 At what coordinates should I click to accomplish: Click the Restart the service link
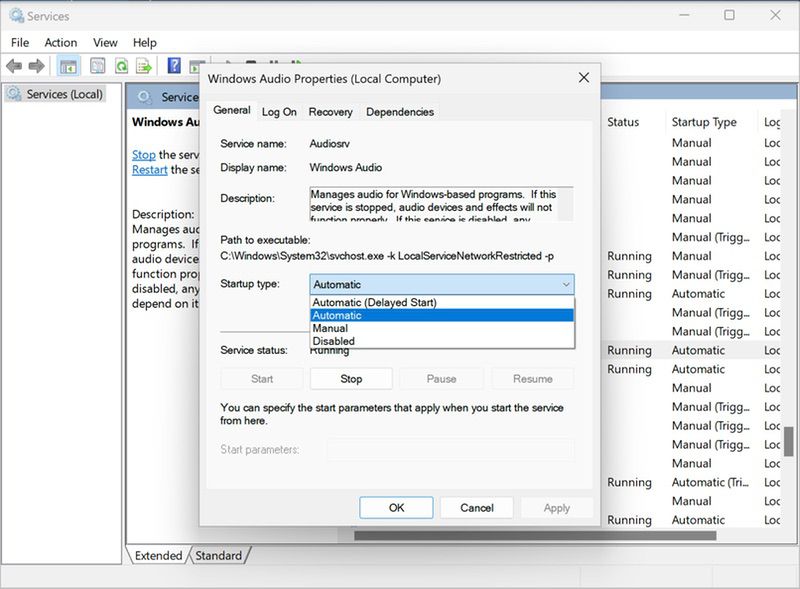pos(149,169)
